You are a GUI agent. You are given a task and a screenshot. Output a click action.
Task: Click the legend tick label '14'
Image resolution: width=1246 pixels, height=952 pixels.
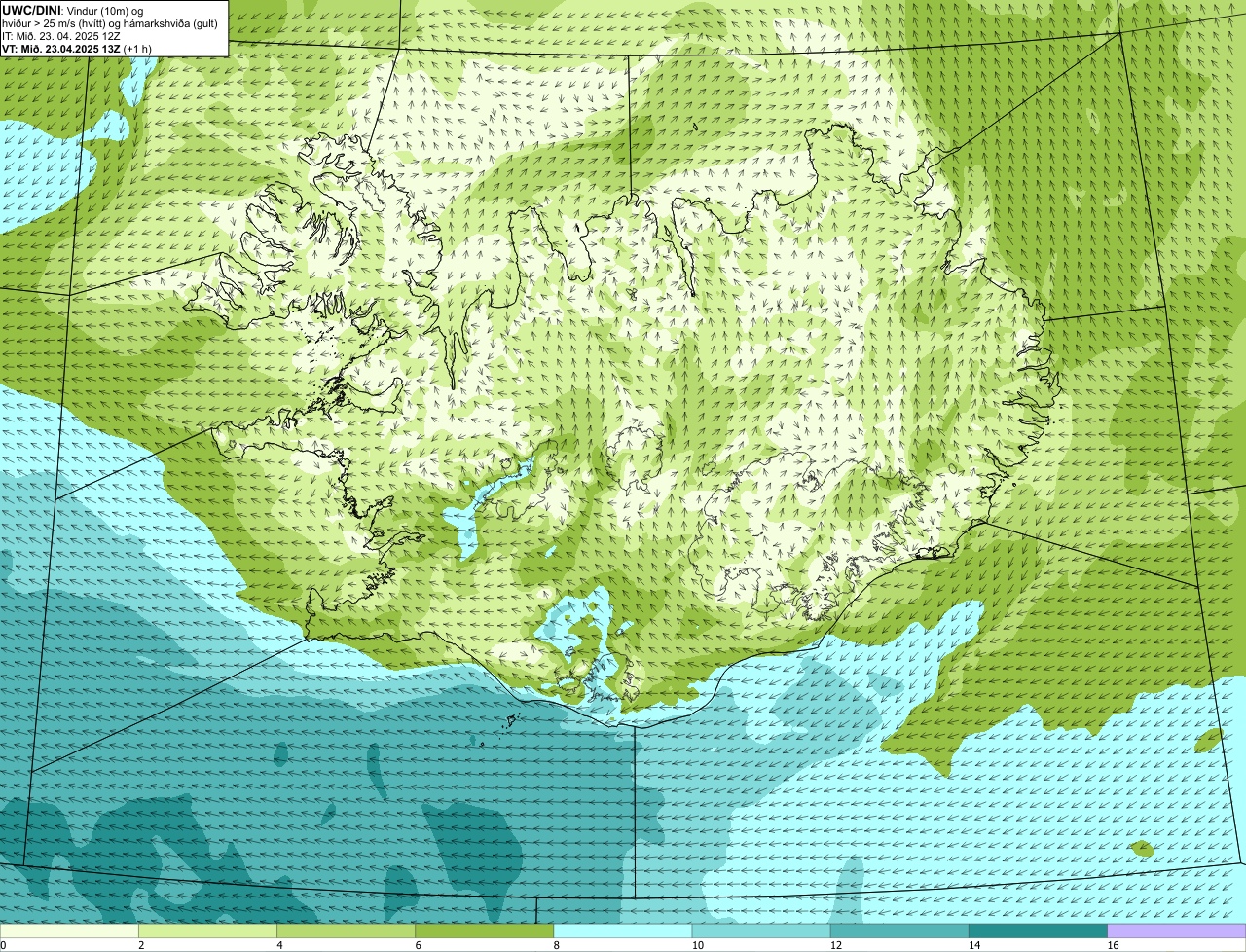(974, 945)
